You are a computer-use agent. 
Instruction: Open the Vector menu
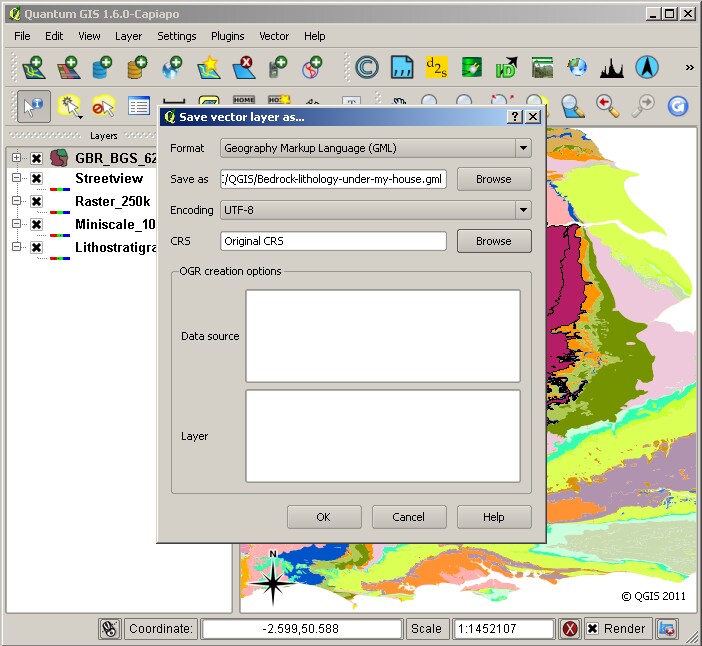coord(274,36)
